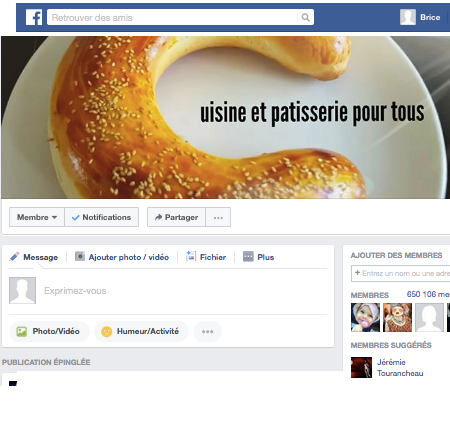Click the Exprimez-vous text box

tap(185, 291)
